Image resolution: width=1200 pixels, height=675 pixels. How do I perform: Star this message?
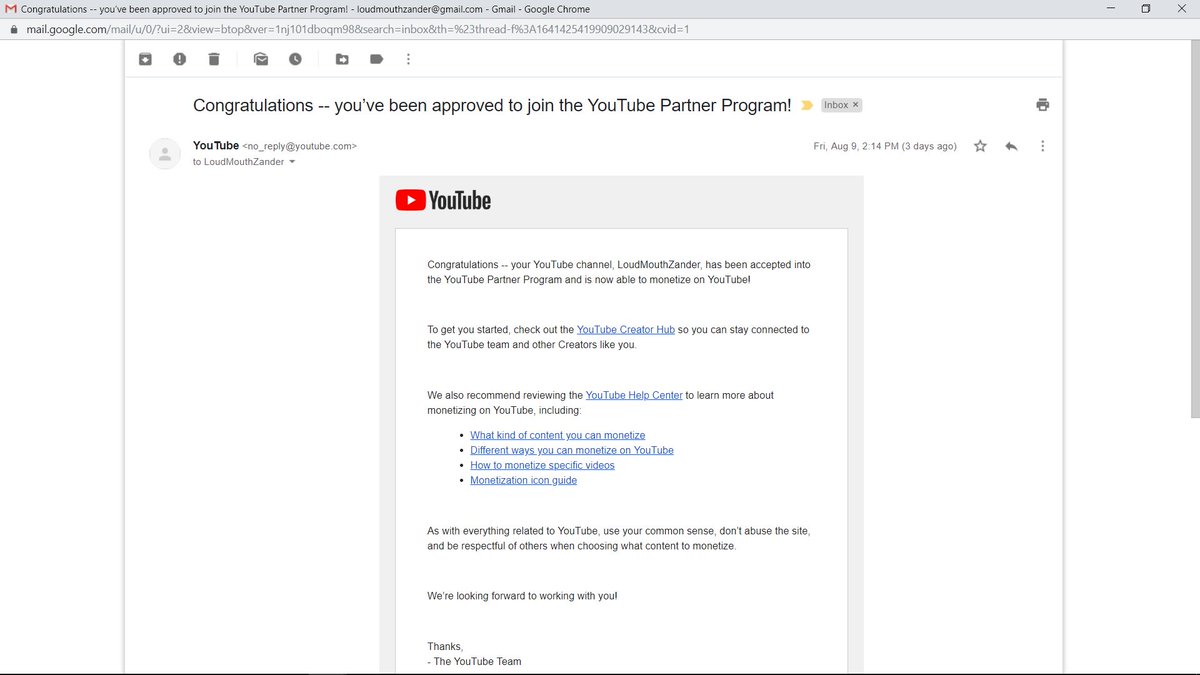point(980,146)
